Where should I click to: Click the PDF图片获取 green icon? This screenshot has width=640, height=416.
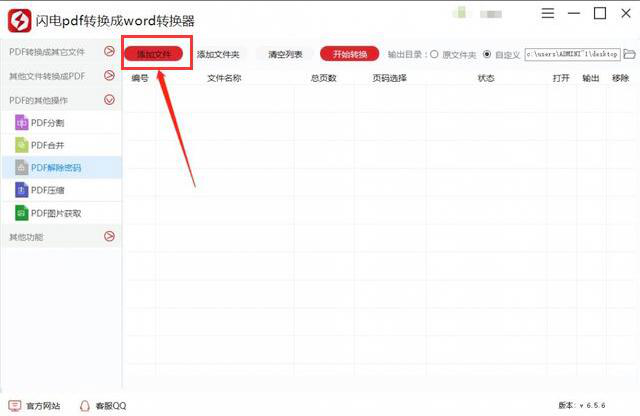(22, 213)
